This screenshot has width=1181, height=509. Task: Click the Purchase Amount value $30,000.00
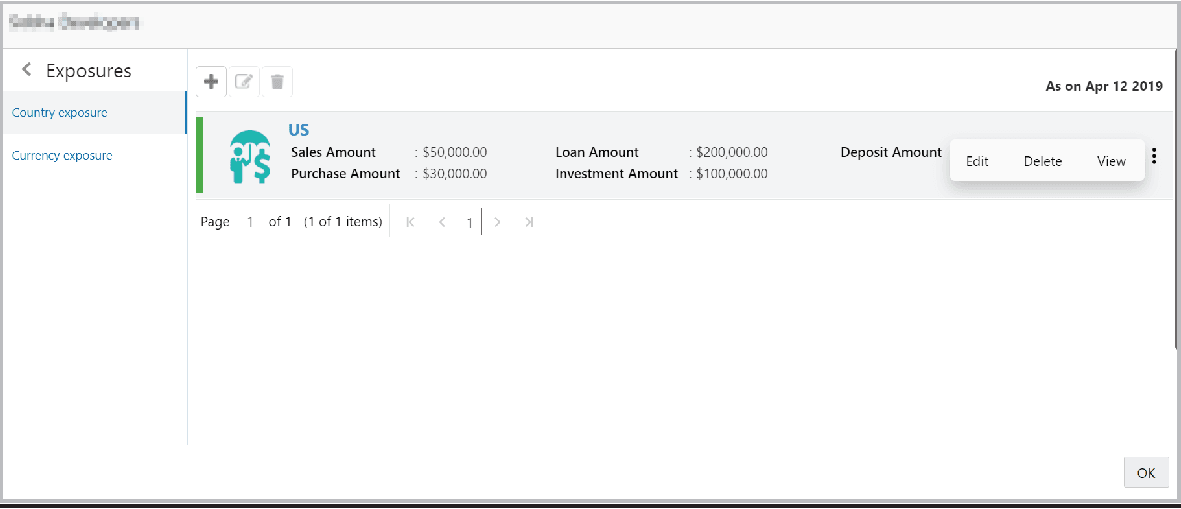pyautogui.click(x=454, y=173)
